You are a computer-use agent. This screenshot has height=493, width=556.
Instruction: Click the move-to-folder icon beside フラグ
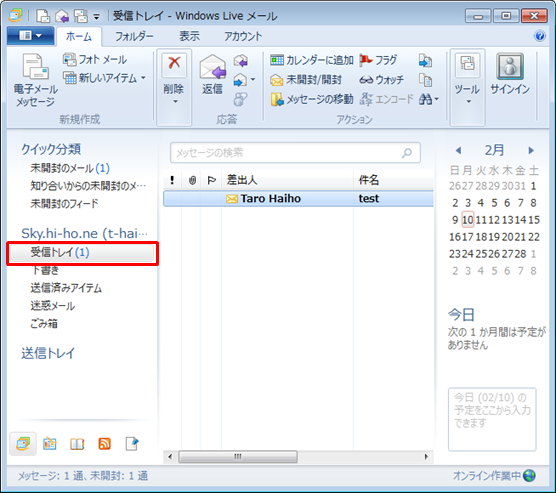(426, 61)
